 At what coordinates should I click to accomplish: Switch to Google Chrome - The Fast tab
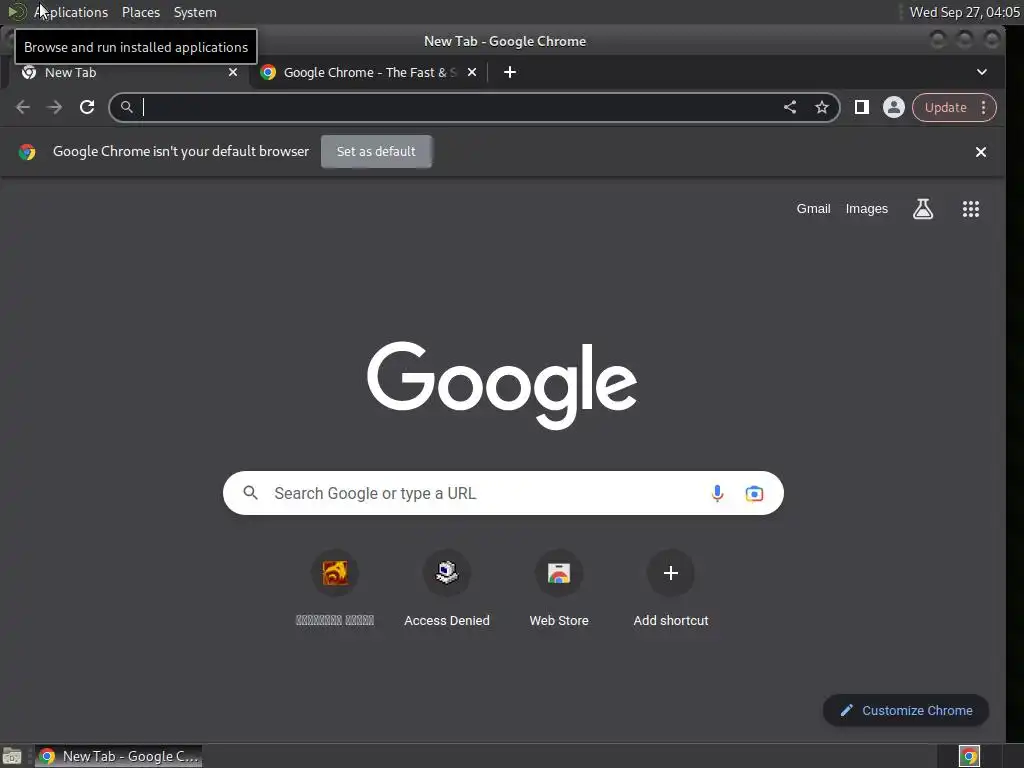click(369, 72)
